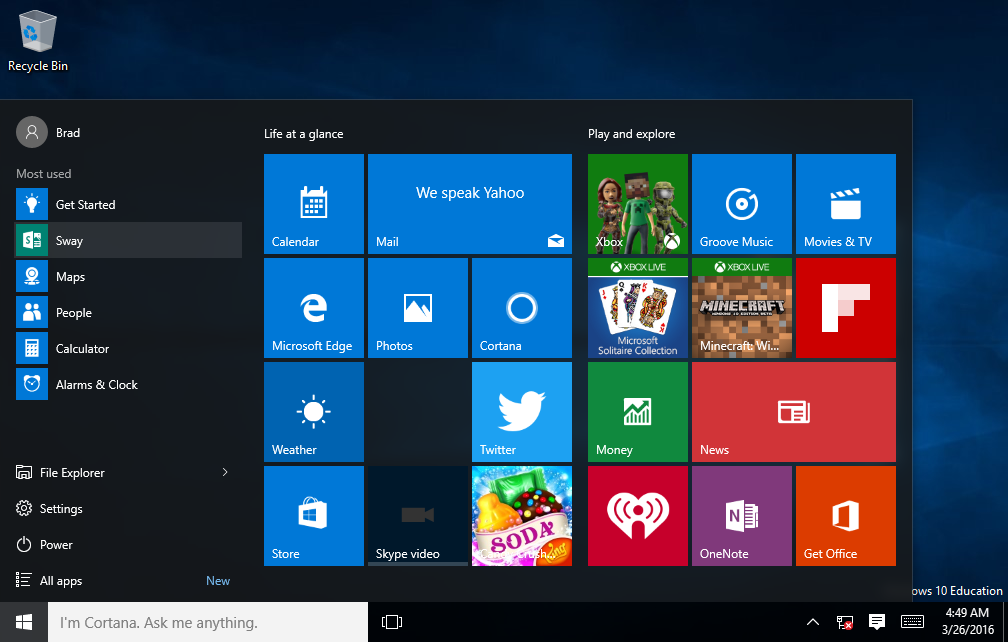
Task: Open Alarms & Clock from the list
Action: pyautogui.click(x=129, y=384)
